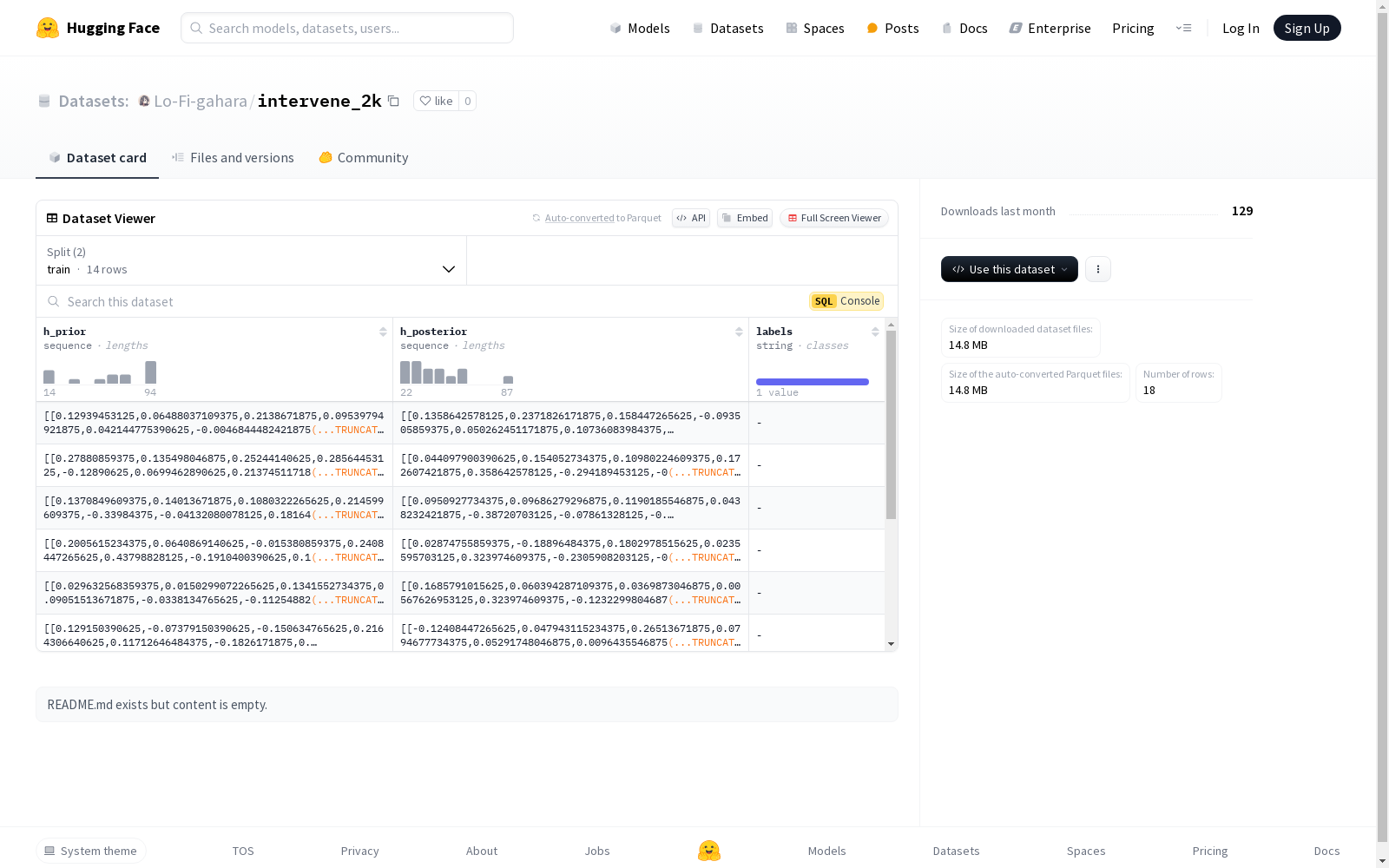Screen dimensions: 1389x868
Task: Click the search magnifier icon in the dataset search
Action: point(53,301)
